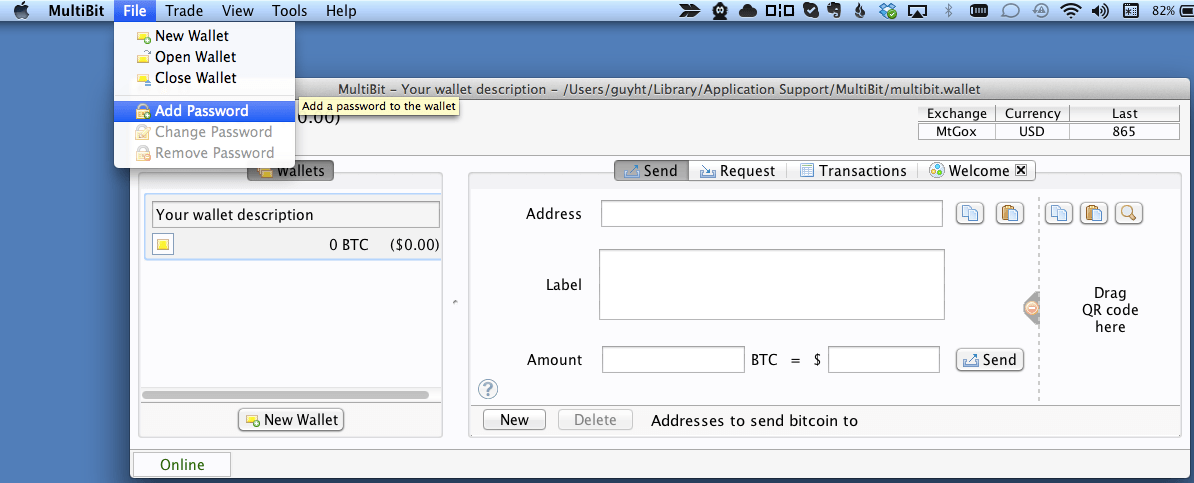Image resolution: width=1194 pixels, height=483 pixels.
Task: Click the New address button
Action: tap(515, 420)
